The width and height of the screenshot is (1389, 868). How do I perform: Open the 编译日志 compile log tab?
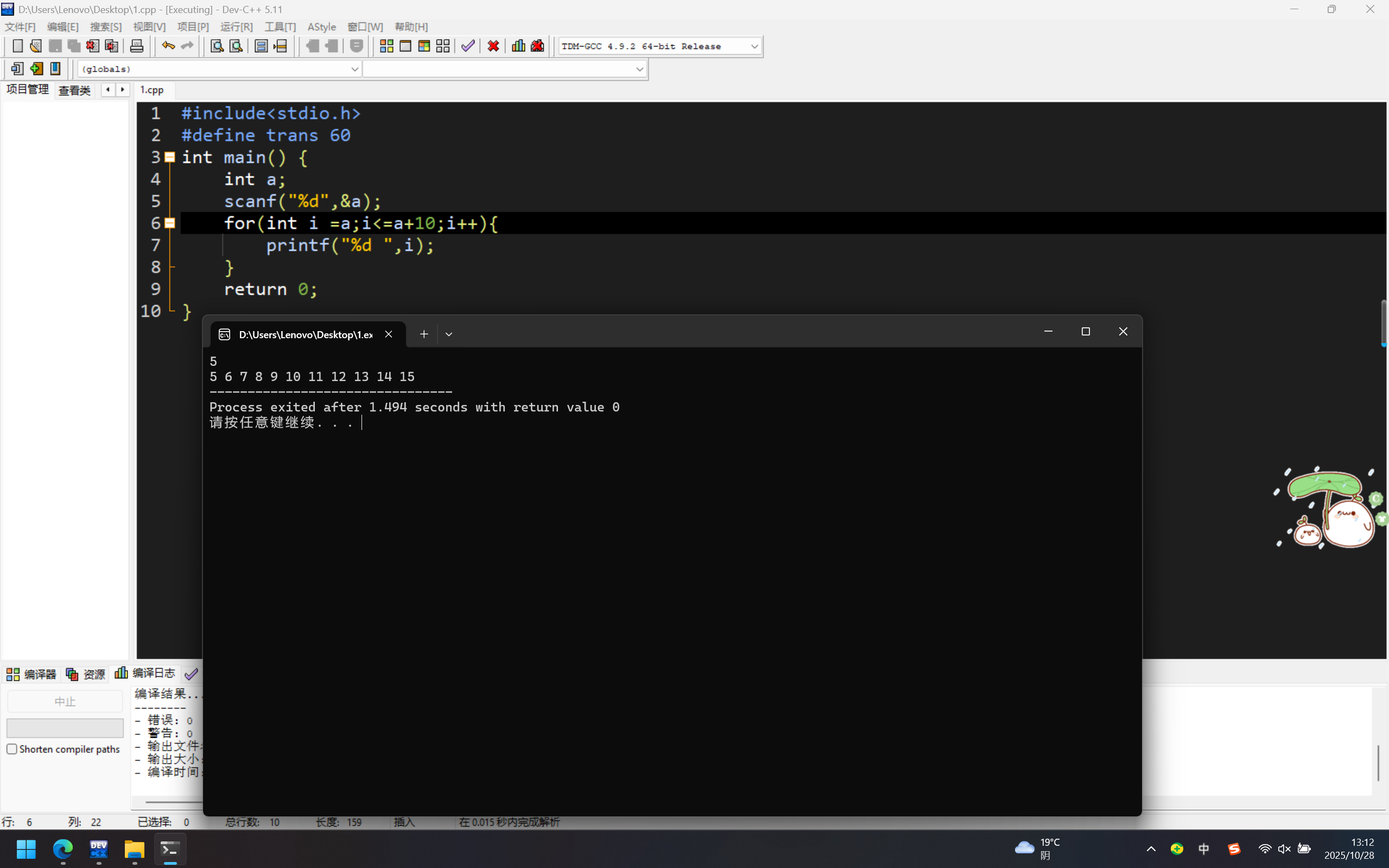click(146, 673)
